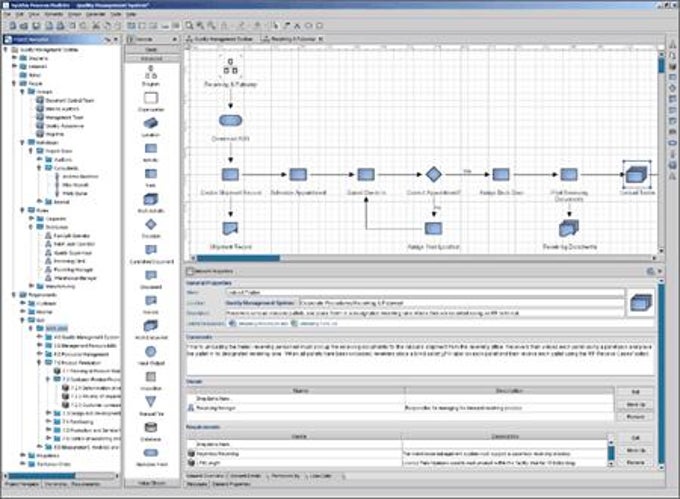The width and height of the screenshot is (680, 499).
Task: Click the first icon in the main toolbar
Action: tap(13, 26)
